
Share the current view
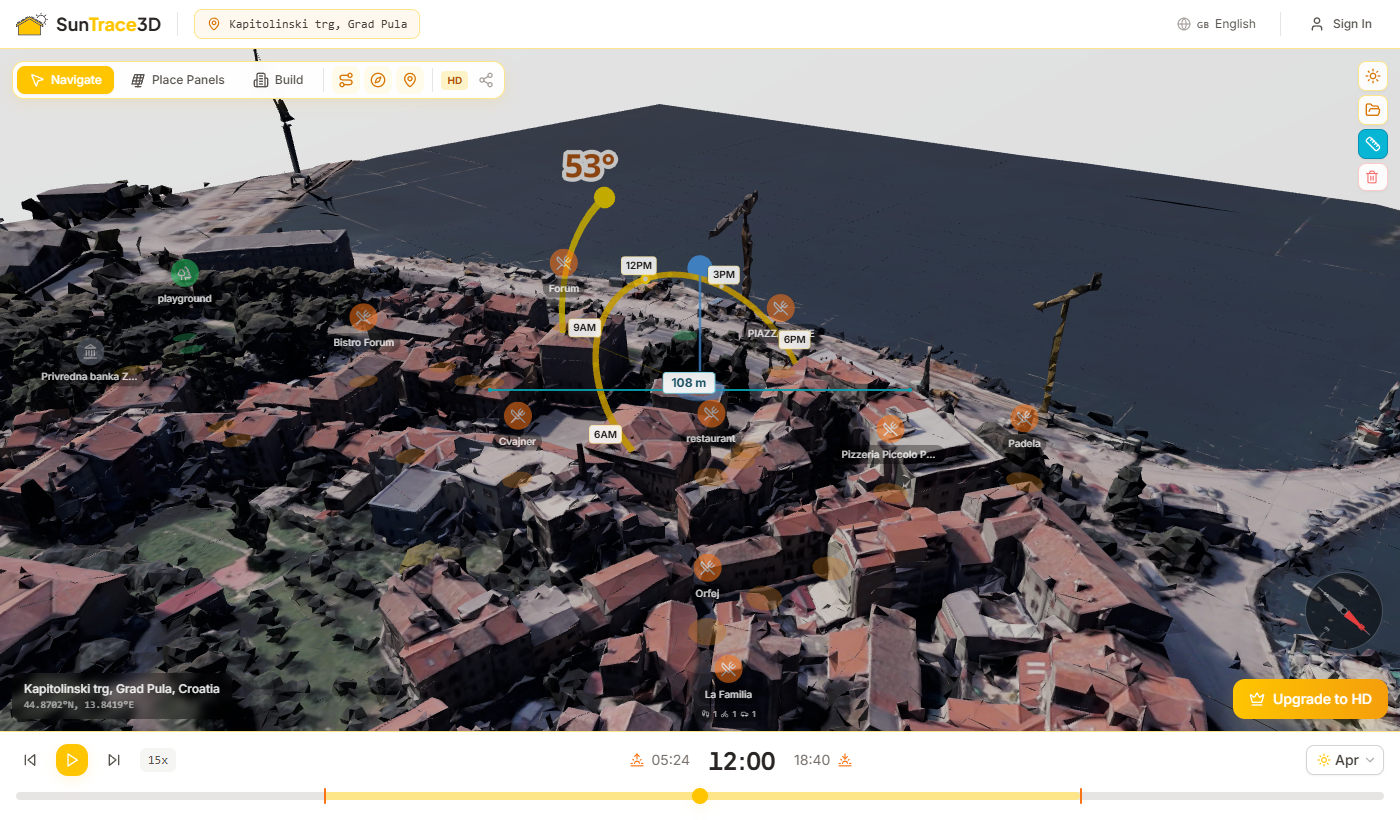[x=486, y=80]
